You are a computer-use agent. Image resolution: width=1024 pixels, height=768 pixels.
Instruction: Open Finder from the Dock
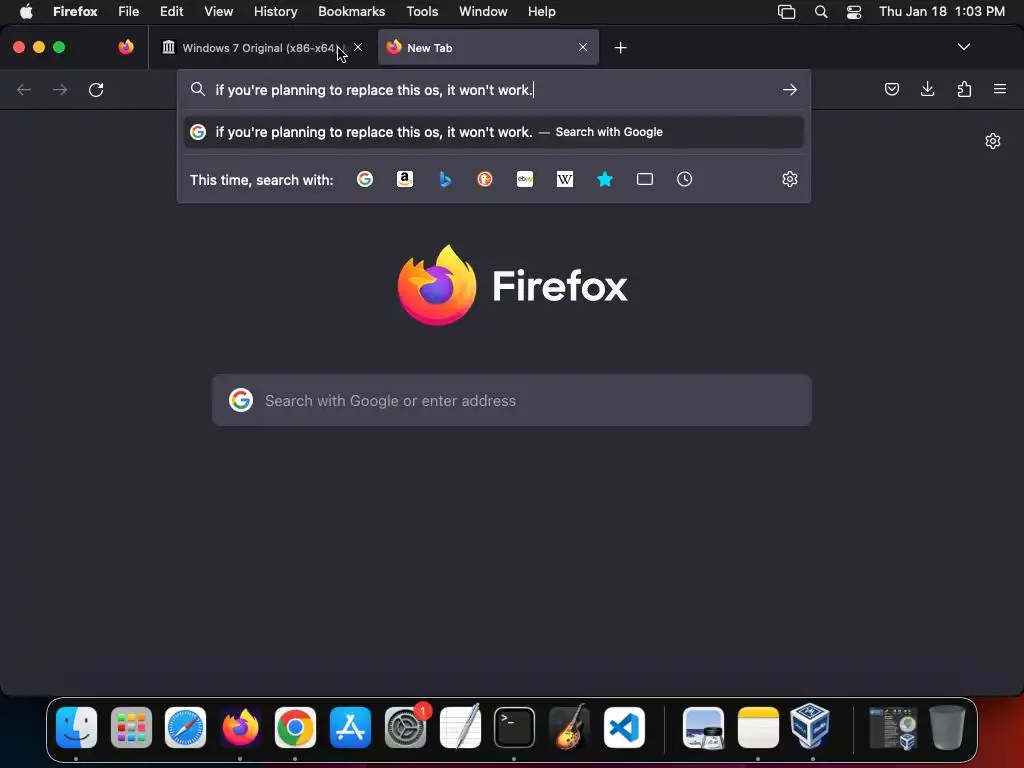tap(76, 727)
